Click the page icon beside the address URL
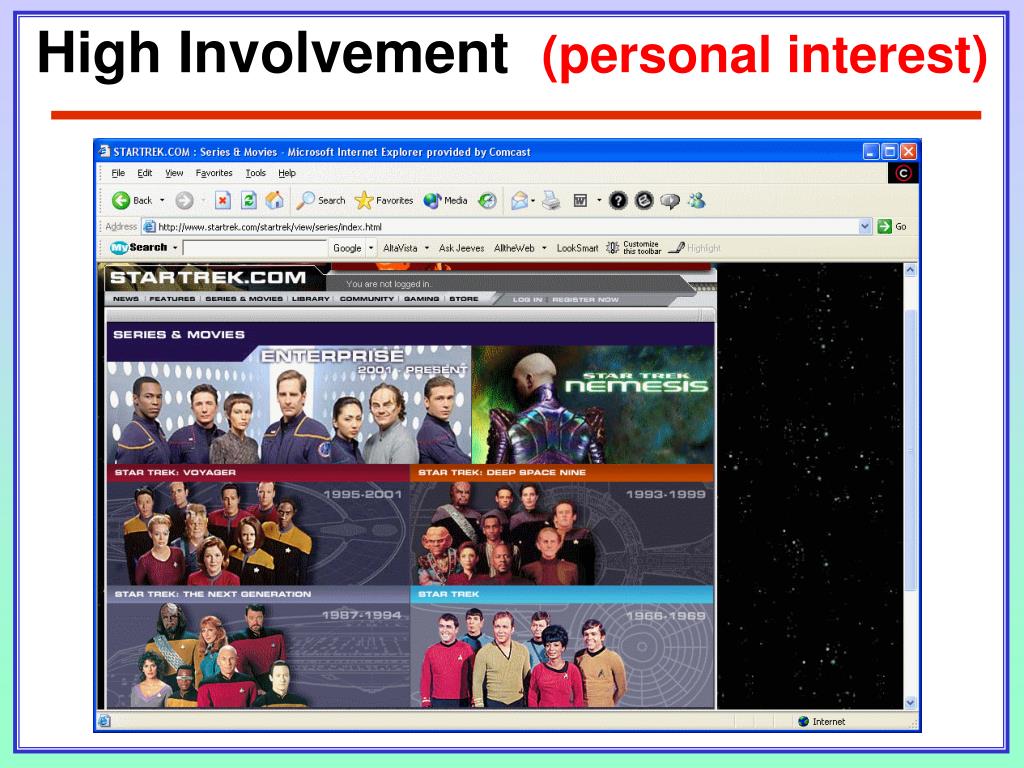 [x=150, y=227]
